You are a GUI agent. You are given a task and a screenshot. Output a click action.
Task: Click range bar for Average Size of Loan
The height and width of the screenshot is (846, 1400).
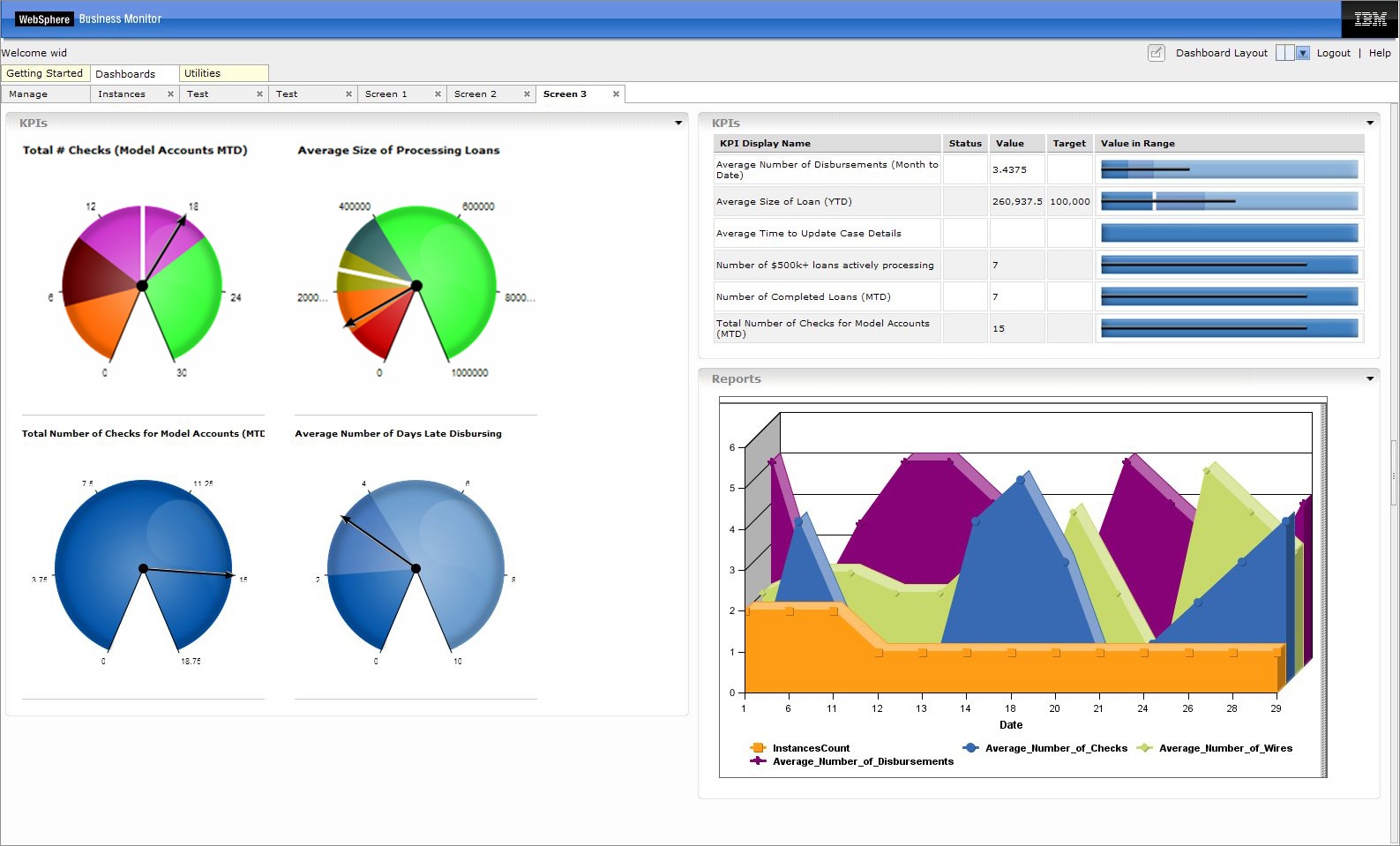pyautogui.click(x=1230, y=201)
